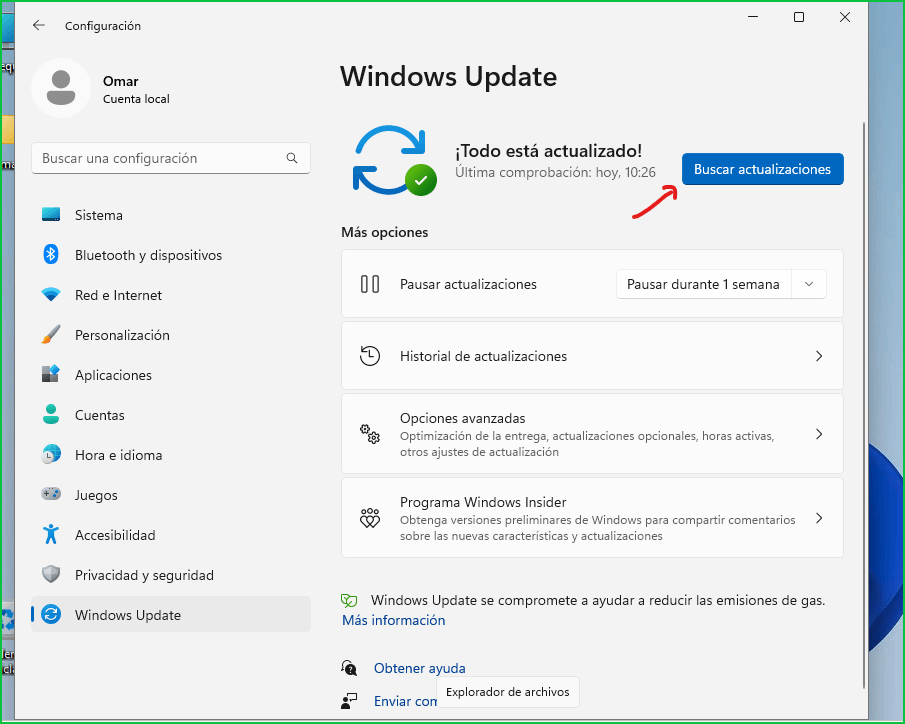Click the gears icon of Opciones avanzadas

(370, 434)
